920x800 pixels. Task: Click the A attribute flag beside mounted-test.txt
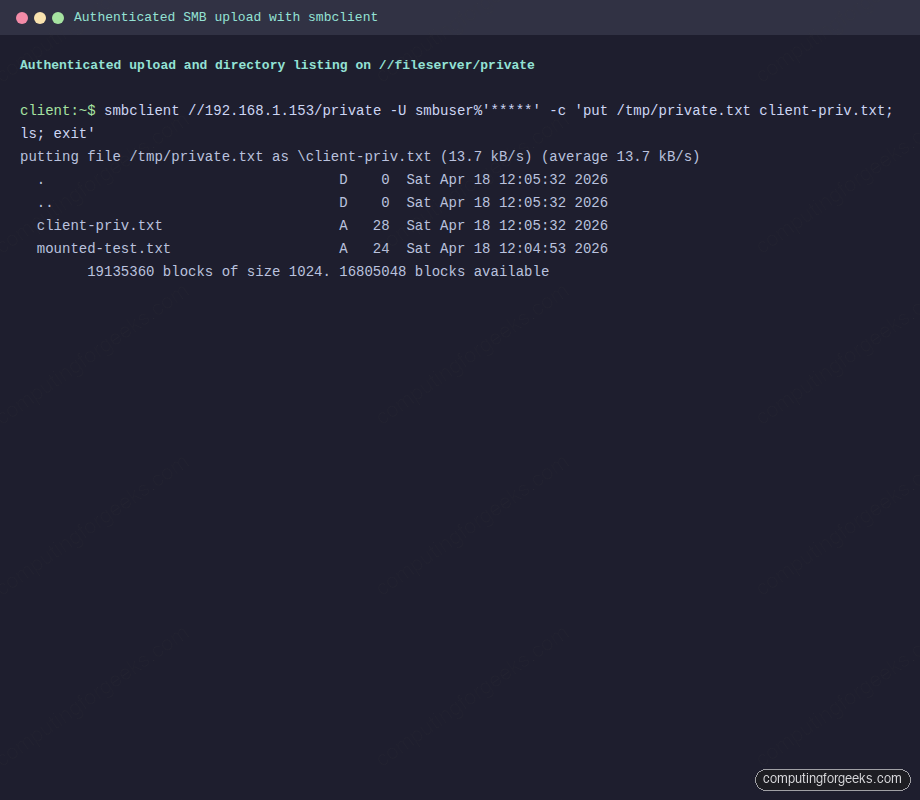(343, 248)
